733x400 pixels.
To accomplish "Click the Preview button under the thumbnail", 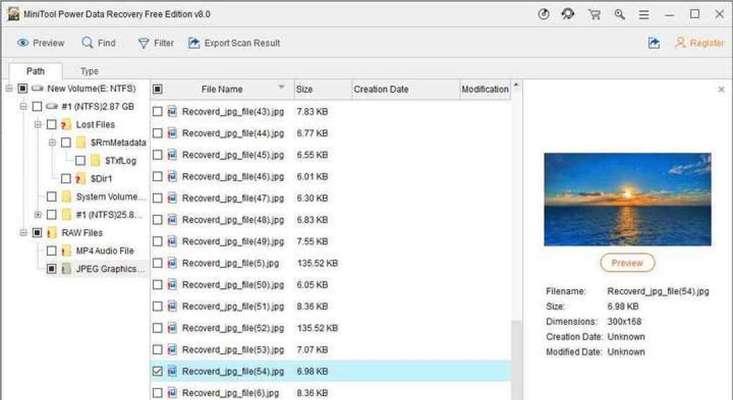I will click(x=627, y=263).
